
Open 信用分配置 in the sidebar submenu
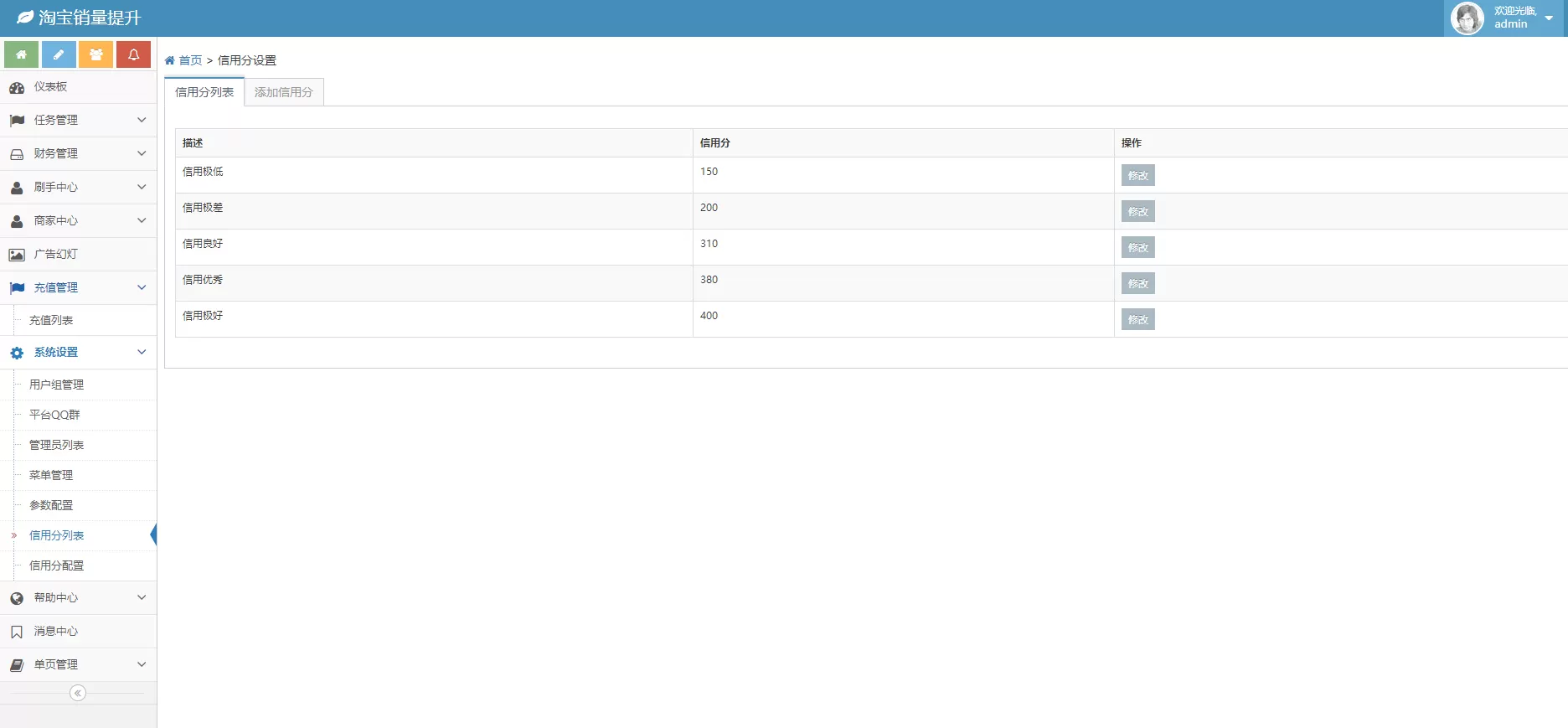tap(56, 566)
